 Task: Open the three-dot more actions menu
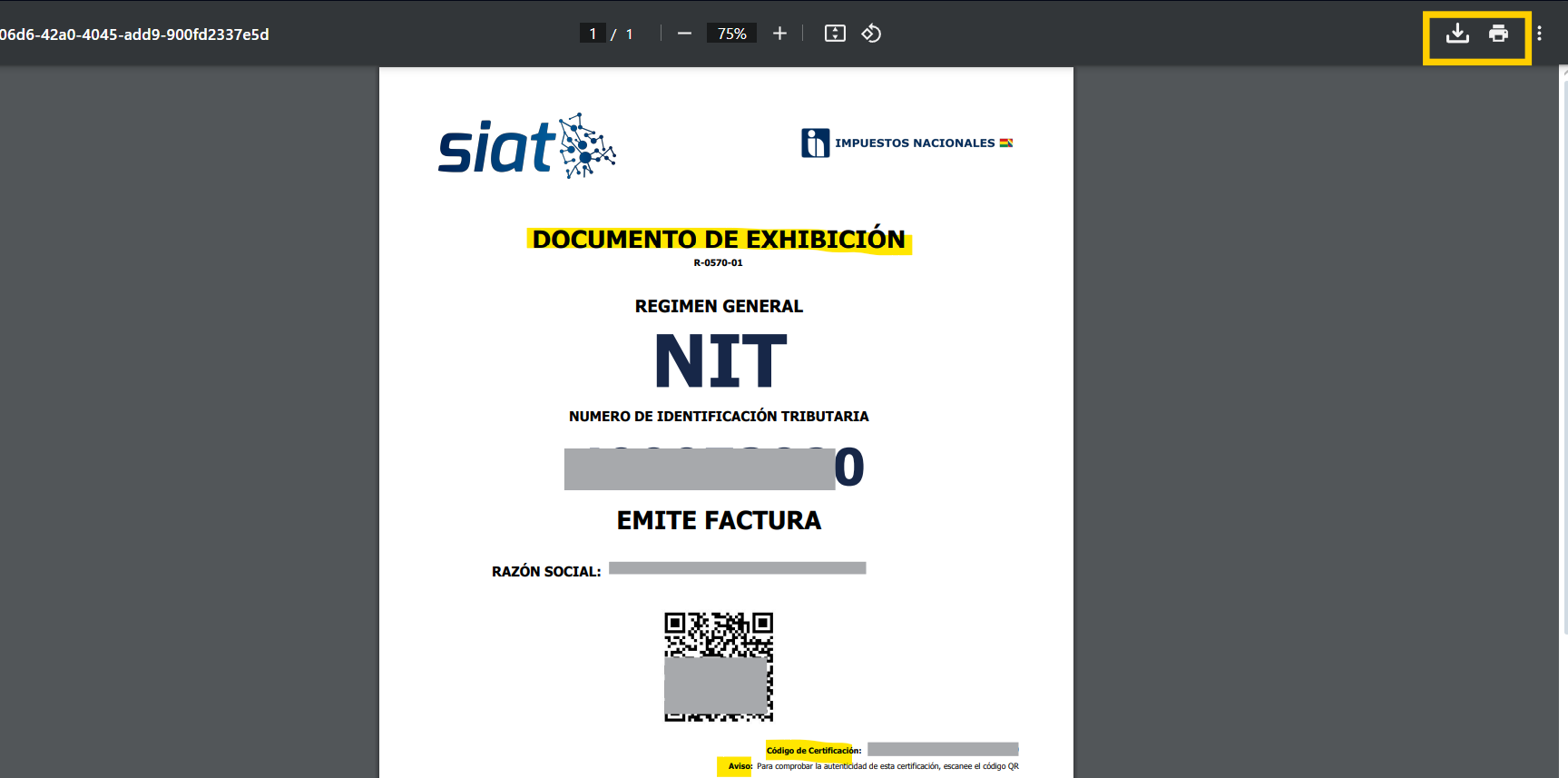click(1539, 34)
